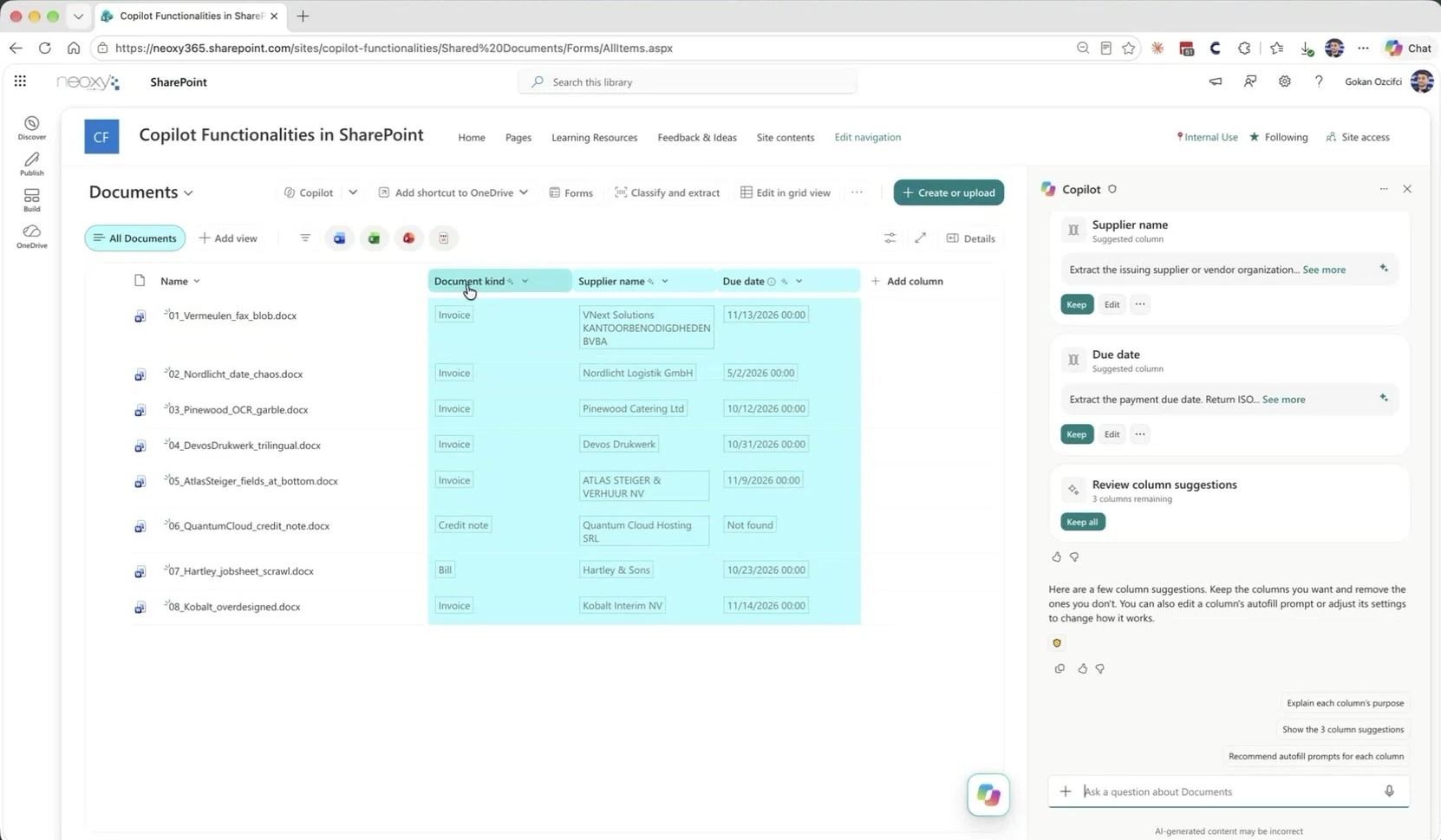Expand Add shortcut to OneDrive dropdown
This screenshot has width=1441, height=840.
click(524, 192)
